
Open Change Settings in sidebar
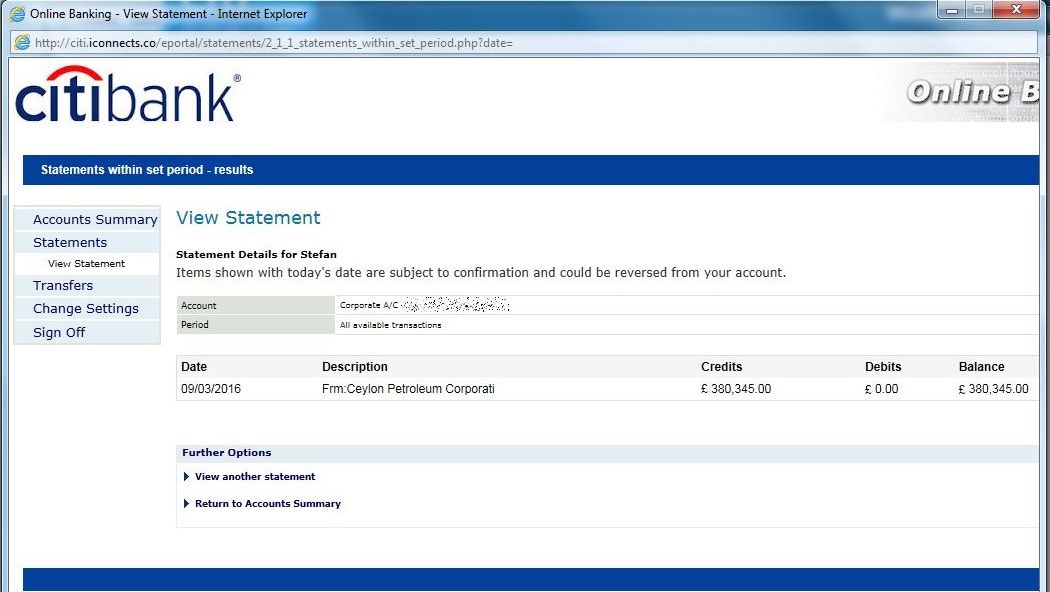click(86, 309)
